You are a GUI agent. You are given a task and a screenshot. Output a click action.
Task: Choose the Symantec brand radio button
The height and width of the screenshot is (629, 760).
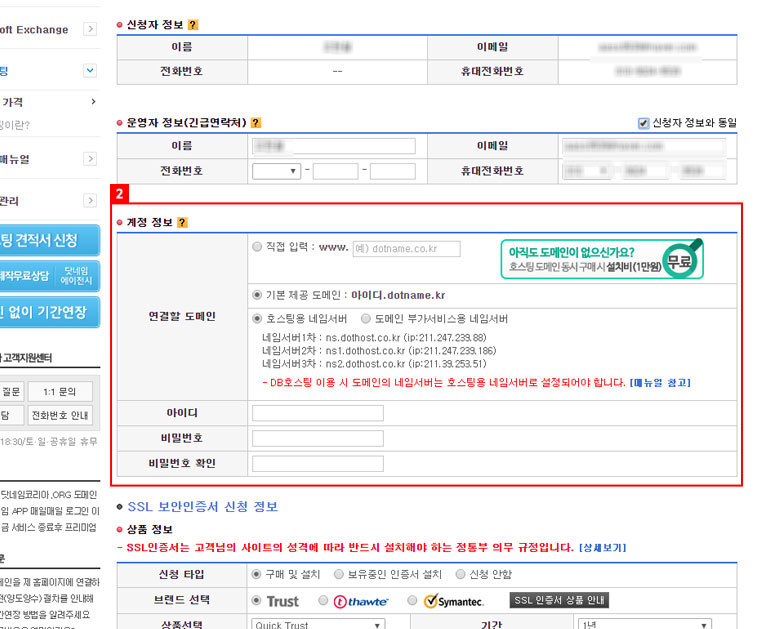point(414,601)
